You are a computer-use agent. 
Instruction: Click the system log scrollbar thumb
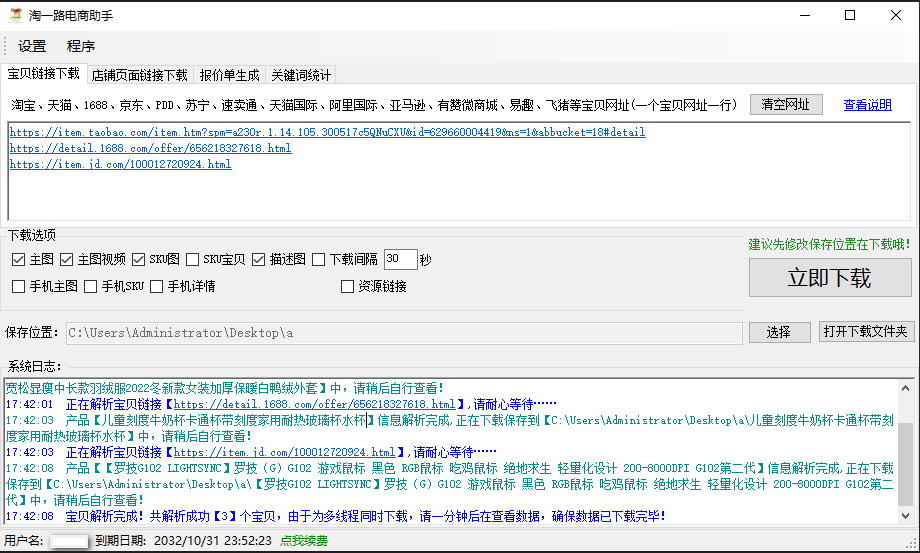pos(905,463)
